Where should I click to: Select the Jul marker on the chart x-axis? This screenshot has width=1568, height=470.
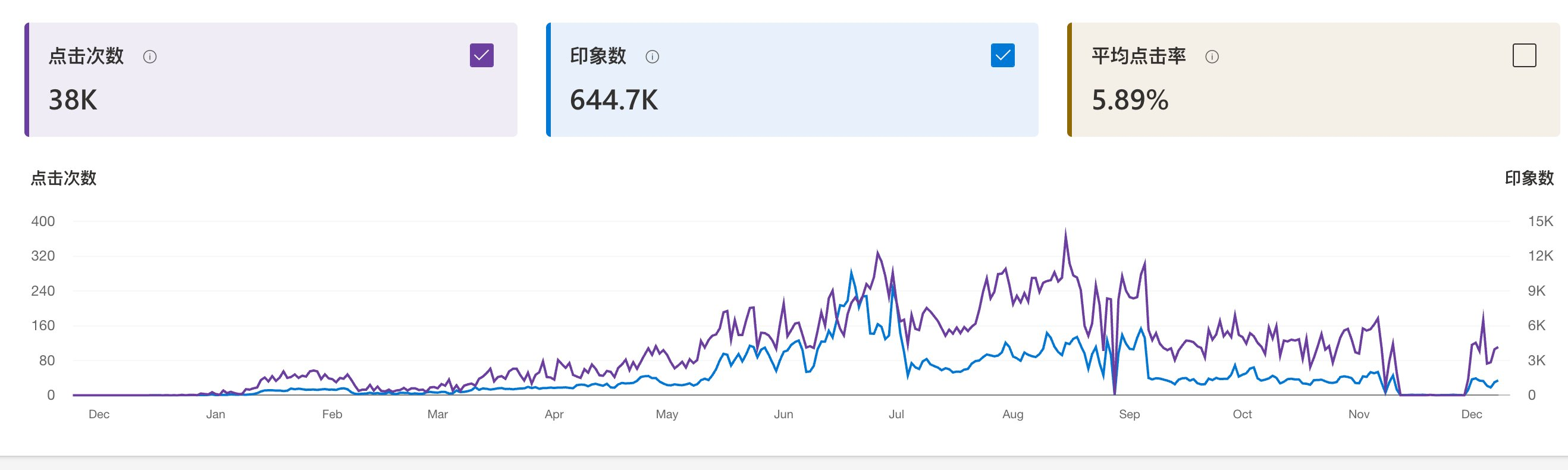(x=896, y=415)
